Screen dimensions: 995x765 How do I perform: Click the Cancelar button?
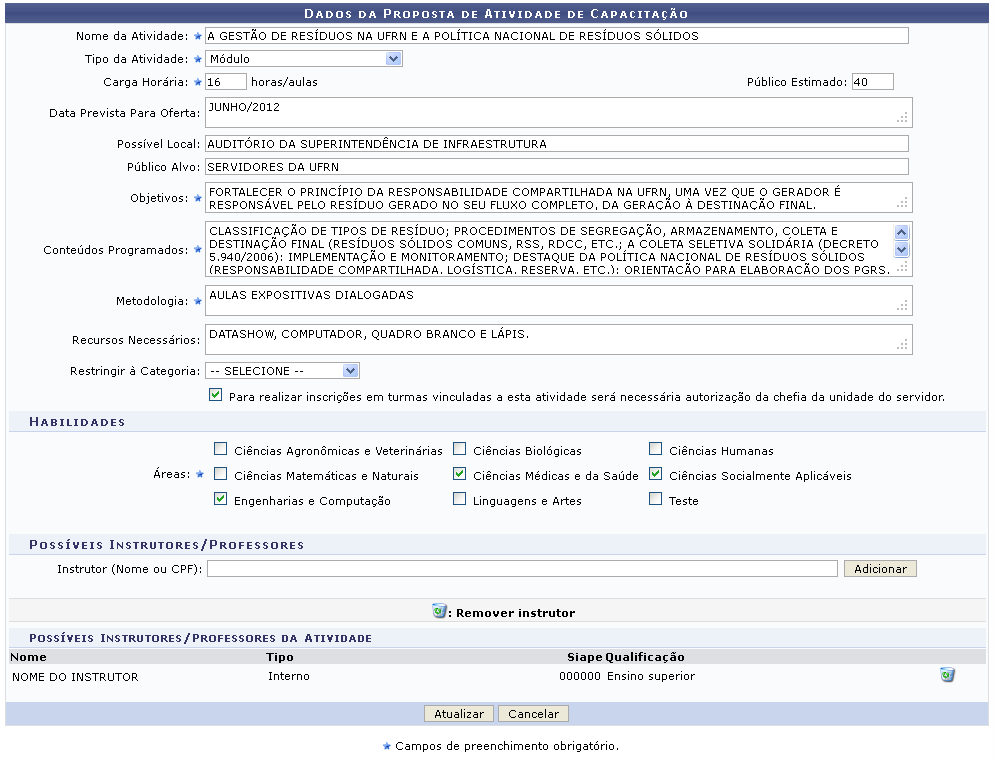533,714
